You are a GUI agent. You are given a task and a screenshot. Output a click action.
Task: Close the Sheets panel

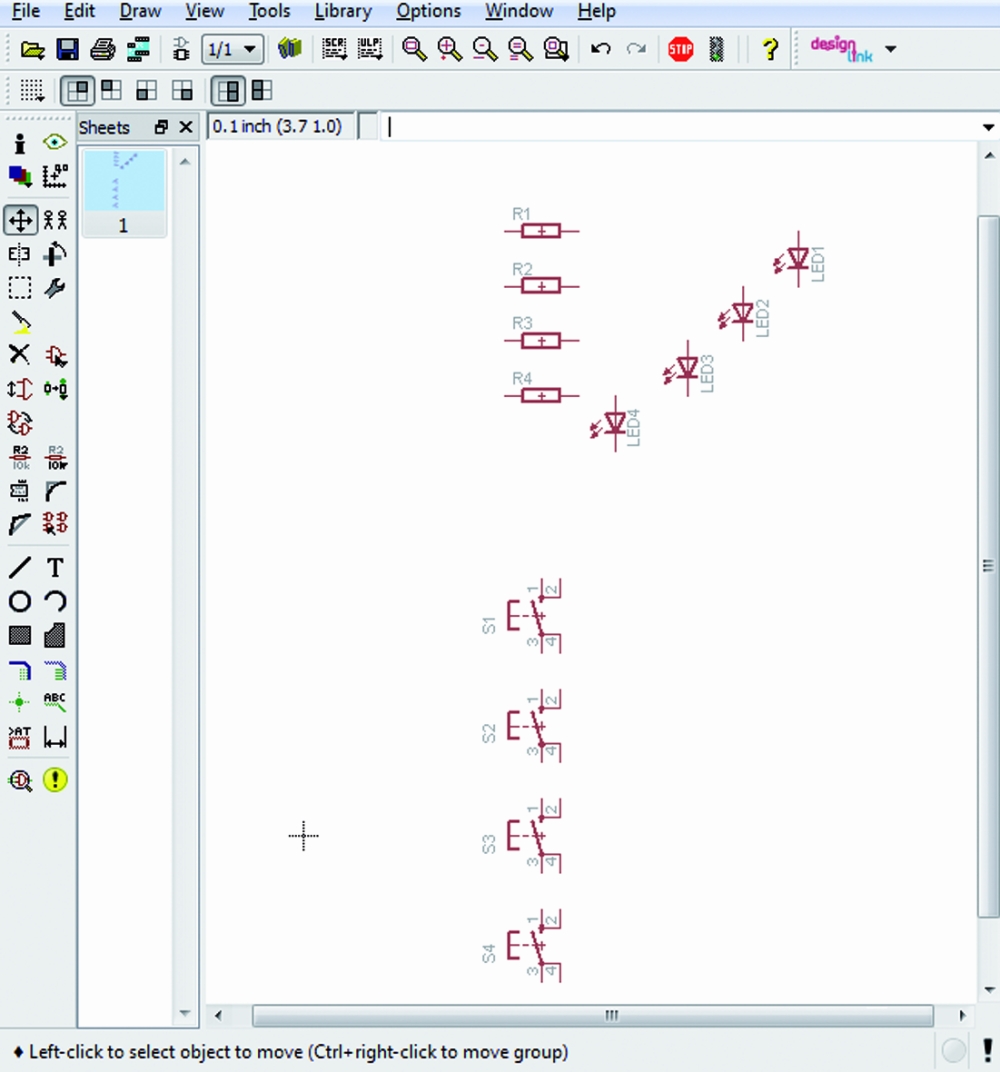[185, 127]
